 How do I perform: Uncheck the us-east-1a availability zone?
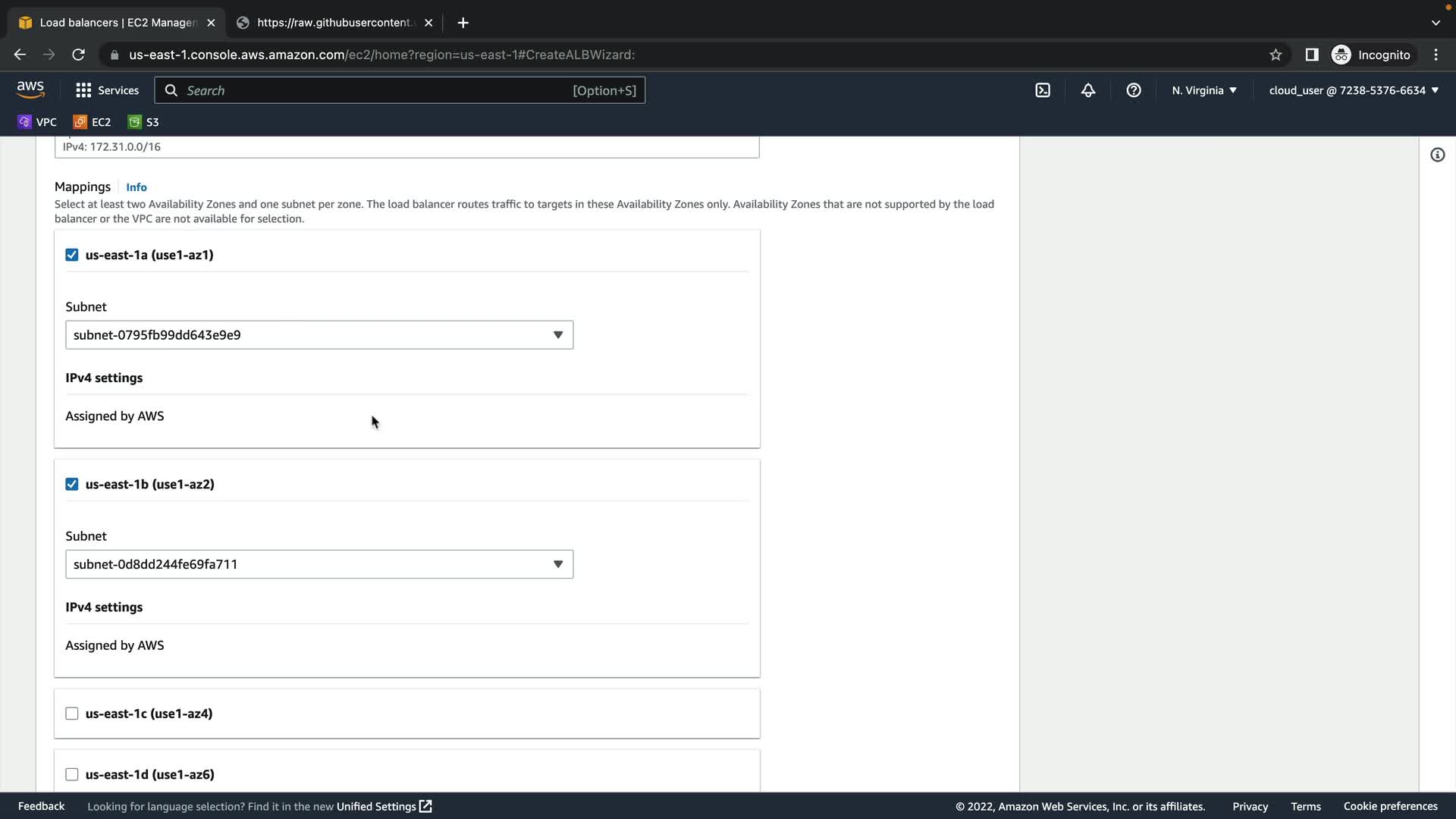72,255
